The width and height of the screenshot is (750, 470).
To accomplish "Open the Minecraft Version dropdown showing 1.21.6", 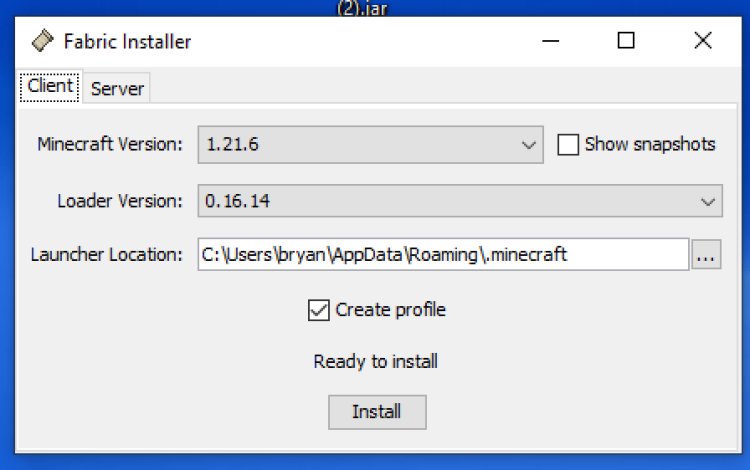I will [x=370, y=144].
